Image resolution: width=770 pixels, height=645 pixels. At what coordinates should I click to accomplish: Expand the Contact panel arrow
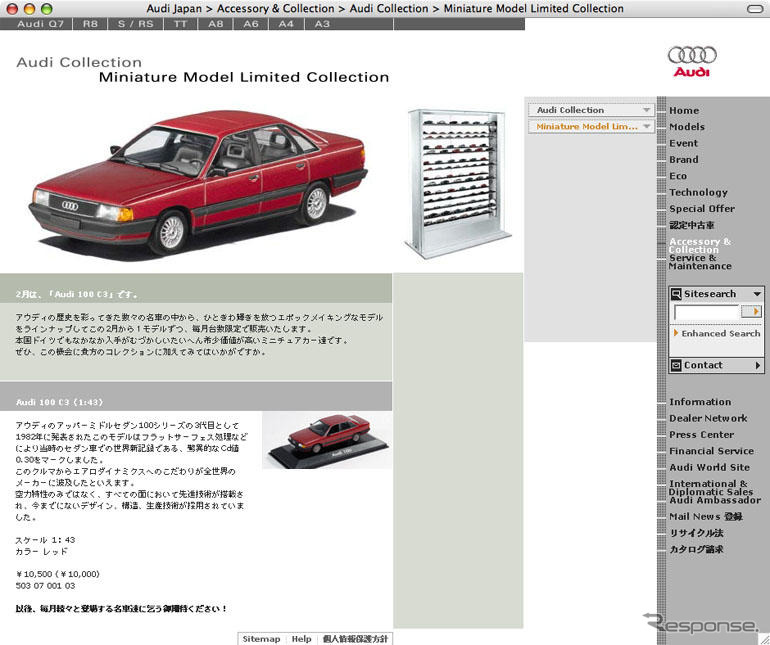758,365
